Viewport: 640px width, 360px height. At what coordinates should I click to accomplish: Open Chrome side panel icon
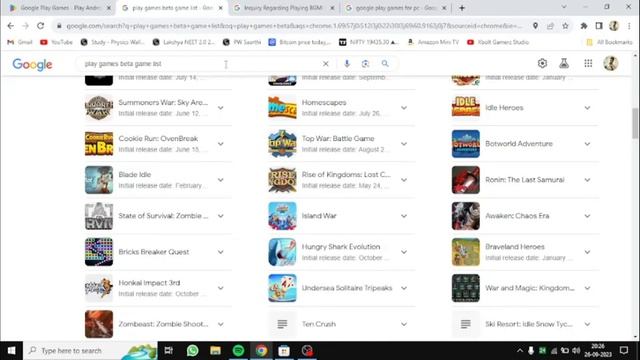[x=599, y=26]
